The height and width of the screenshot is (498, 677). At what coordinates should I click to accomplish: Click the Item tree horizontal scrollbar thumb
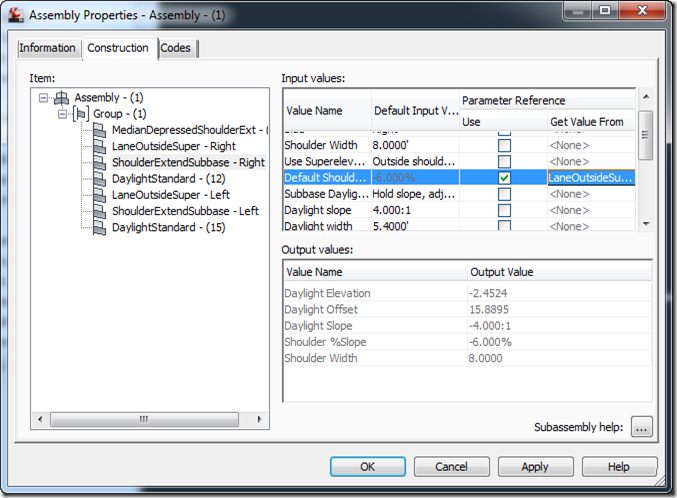point(144,419)
